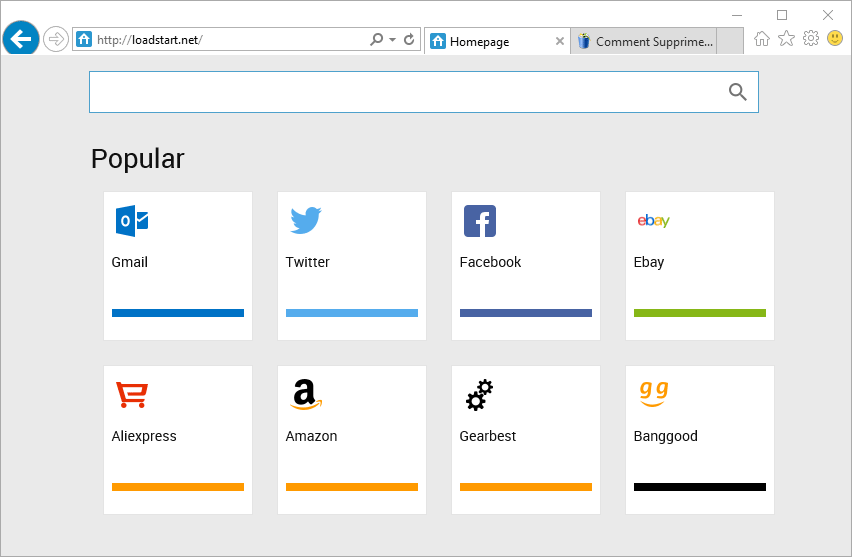
Task: Open the Facebook link label
Action: (490, 262)
